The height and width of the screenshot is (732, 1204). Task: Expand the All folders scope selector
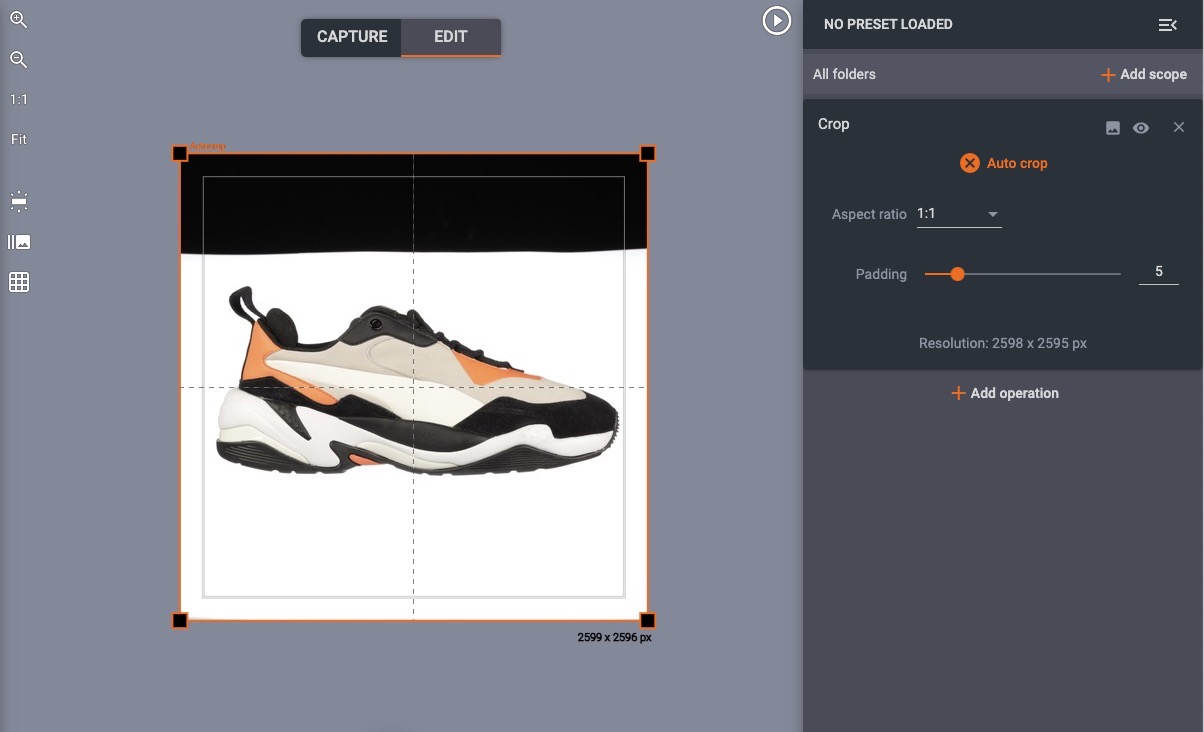click(845, 73)
